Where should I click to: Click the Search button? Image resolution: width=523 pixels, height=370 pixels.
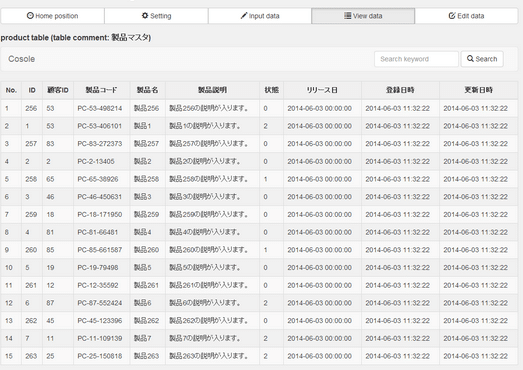(x=482, y=59)
